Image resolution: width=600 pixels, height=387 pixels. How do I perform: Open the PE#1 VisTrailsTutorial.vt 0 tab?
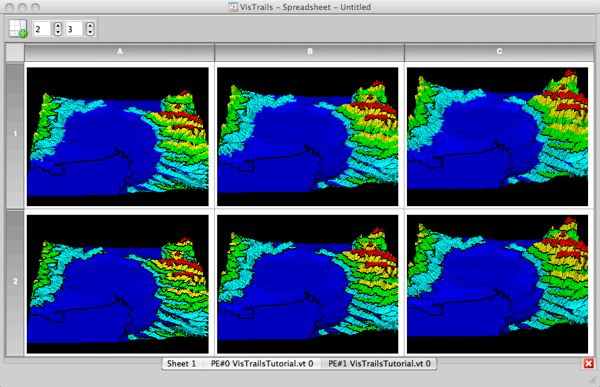click(379, 364)
